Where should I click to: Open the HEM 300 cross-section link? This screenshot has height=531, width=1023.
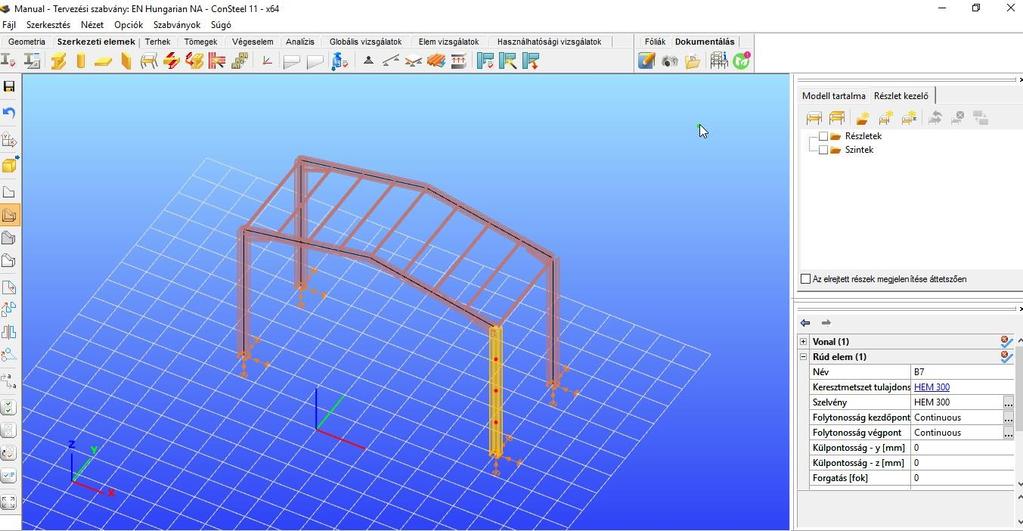[x=932, y=387]
